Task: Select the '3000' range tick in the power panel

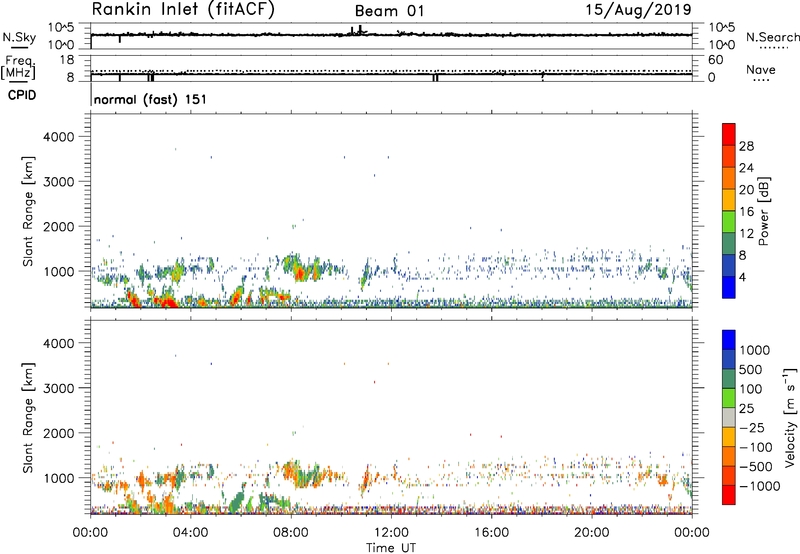Action: pos(59,182)
